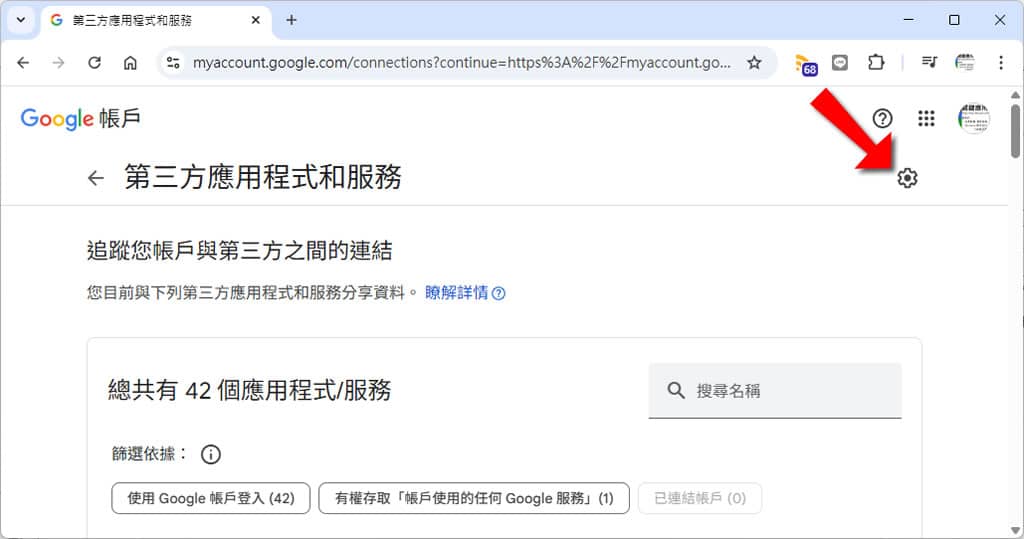Minimize the Chrome window
The height and width of the screenshot is (539, 1024).
[908, 20]
